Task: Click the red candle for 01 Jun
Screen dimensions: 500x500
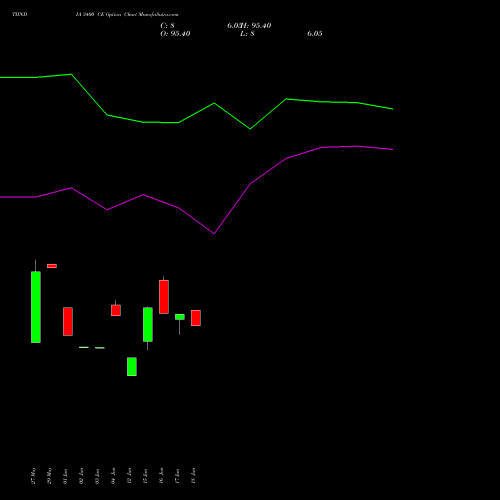Action: click(x=68, y=321)
